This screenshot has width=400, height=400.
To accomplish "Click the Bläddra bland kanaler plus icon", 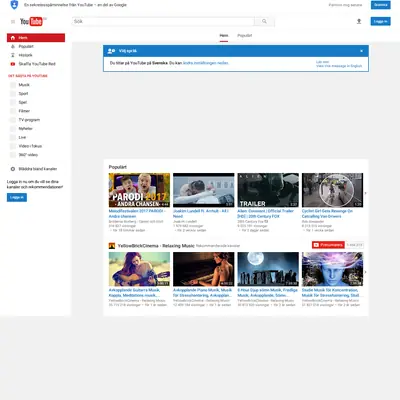I will (x=13, y=169).
